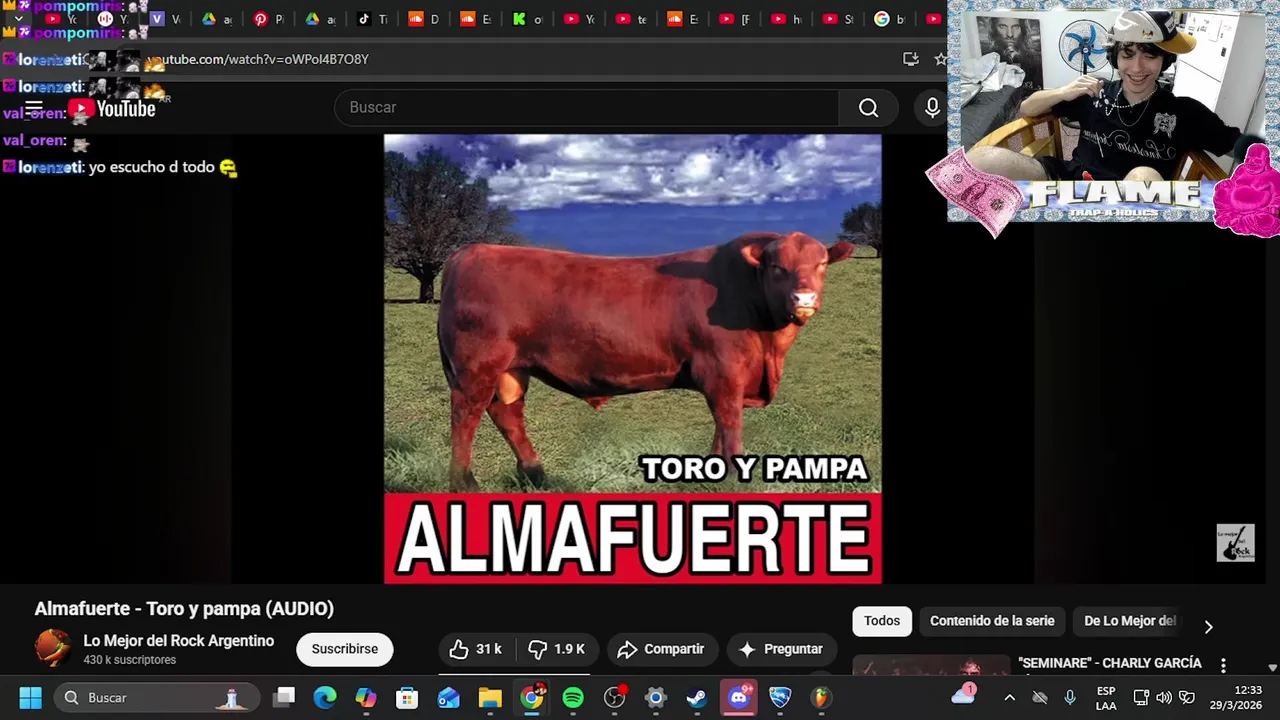1280x720 pixels.
Task: Click the Windows taskbar Buscar search box
Action: tap(155, 697)
